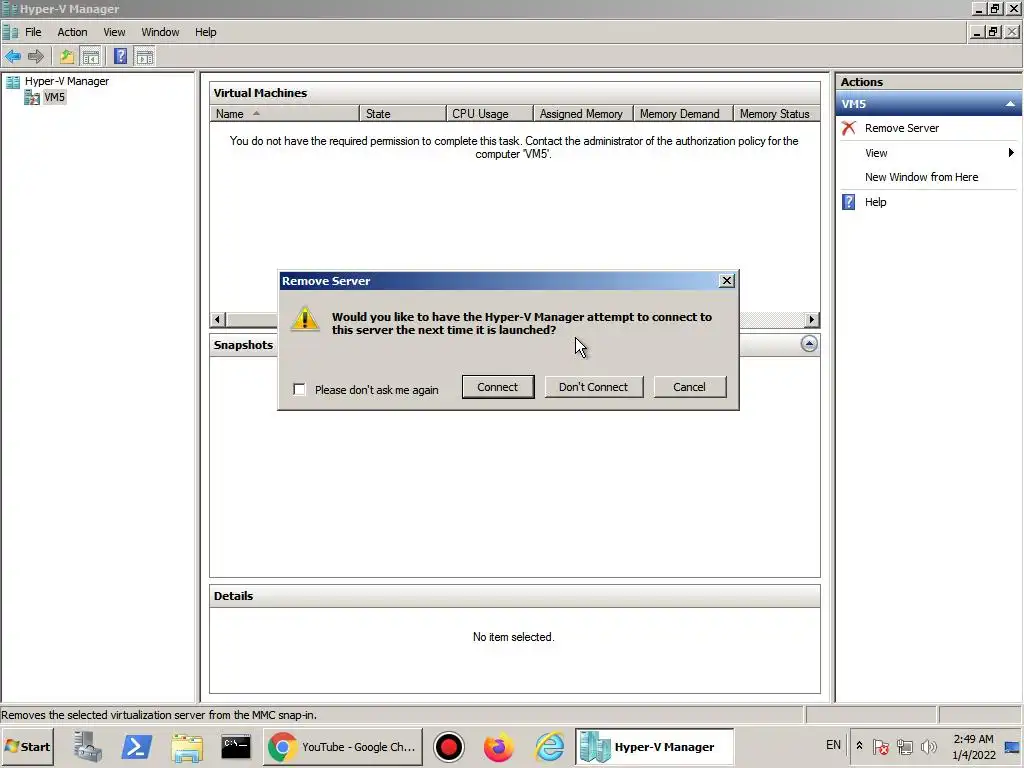Open the View menu
The width and height of the screenshot is (1024, 768).
114,32
